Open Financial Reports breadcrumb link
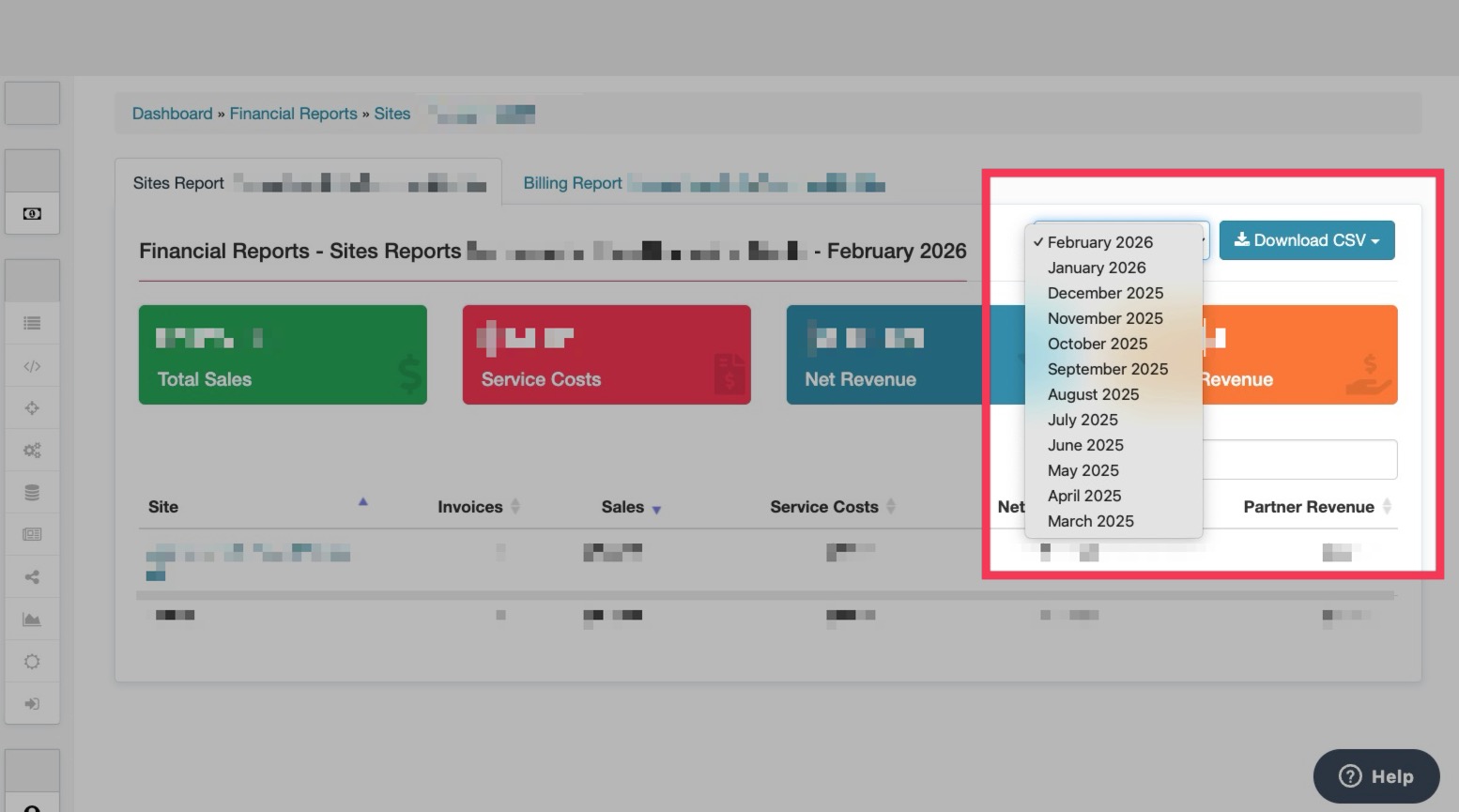The height and width of the screenshot is (812, 1459). pos(293,114)
